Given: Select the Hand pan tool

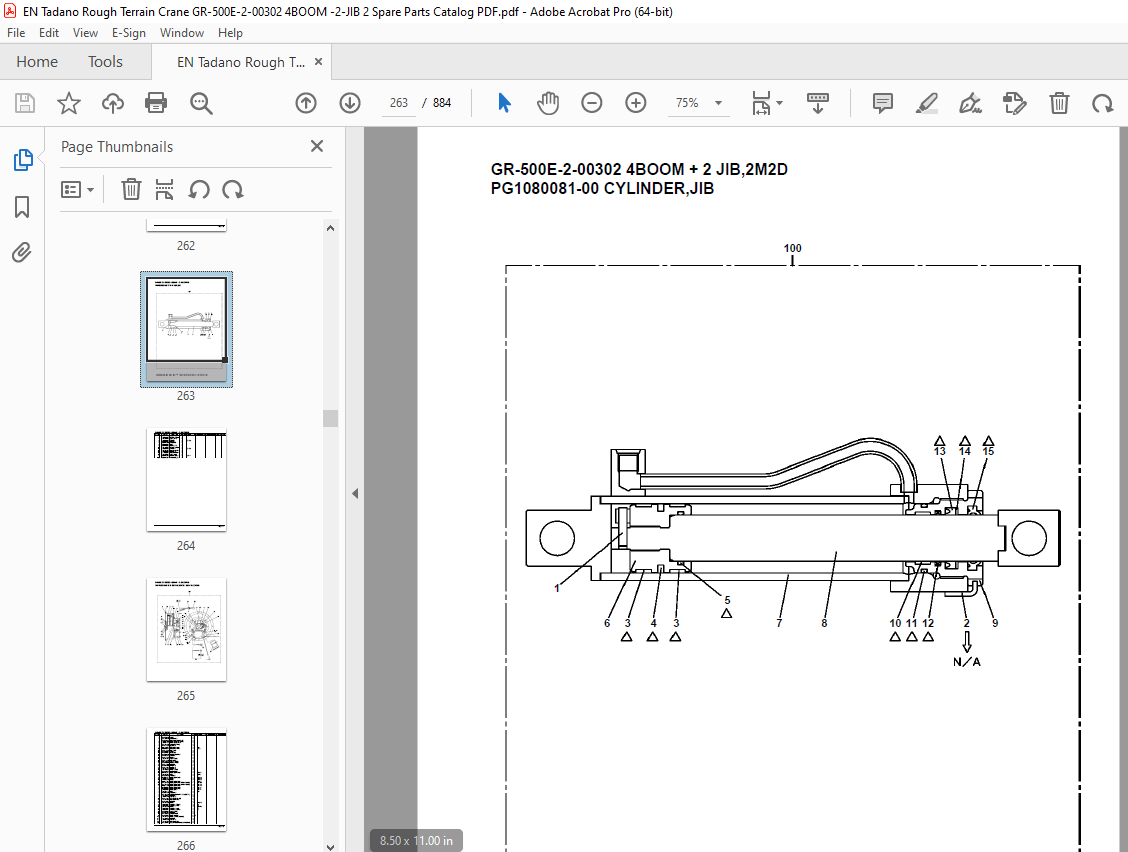Looking at the screenshot, I should [x=547, y=103].
